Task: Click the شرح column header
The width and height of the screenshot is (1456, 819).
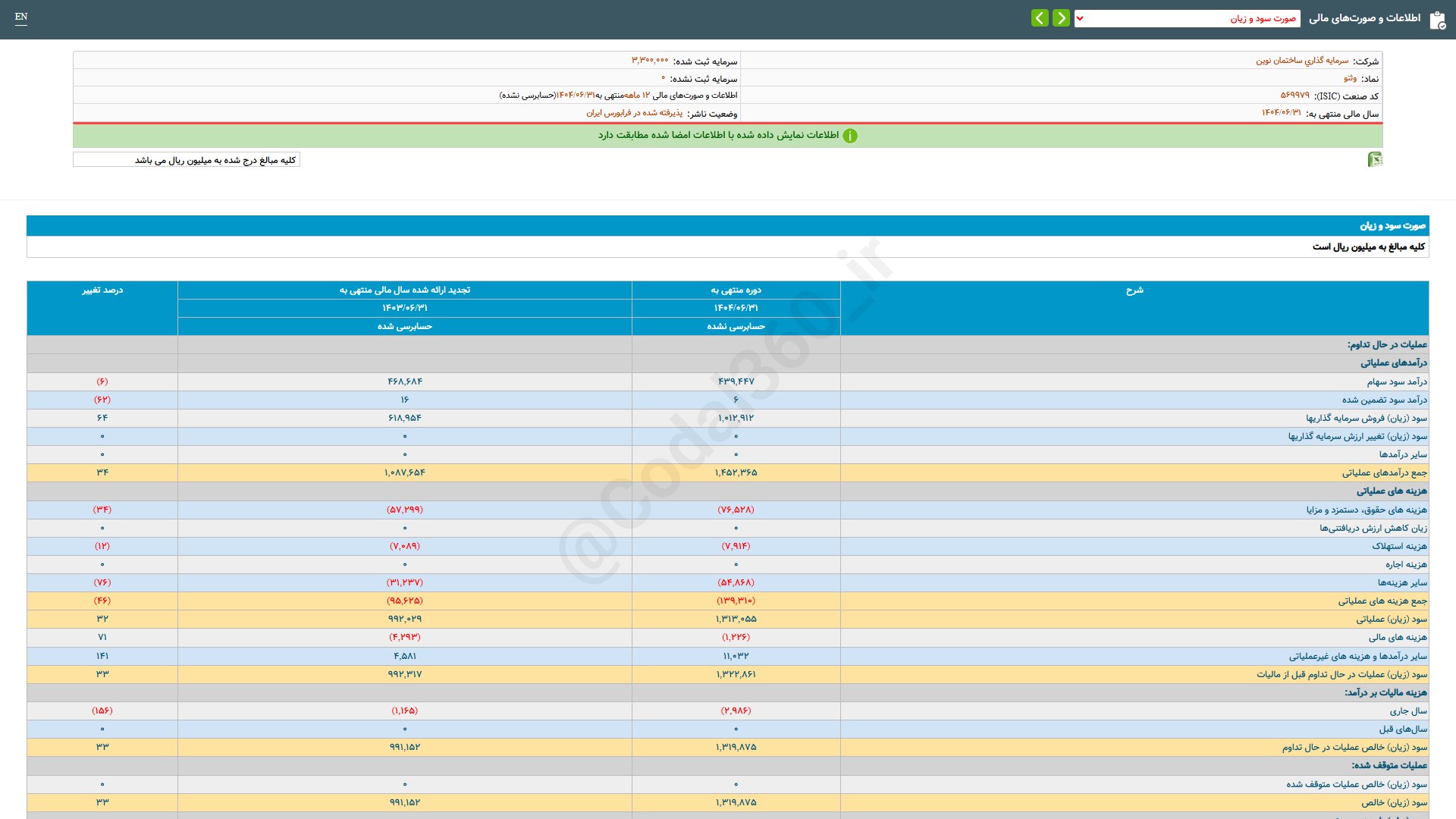Action: pos(1134,290)
